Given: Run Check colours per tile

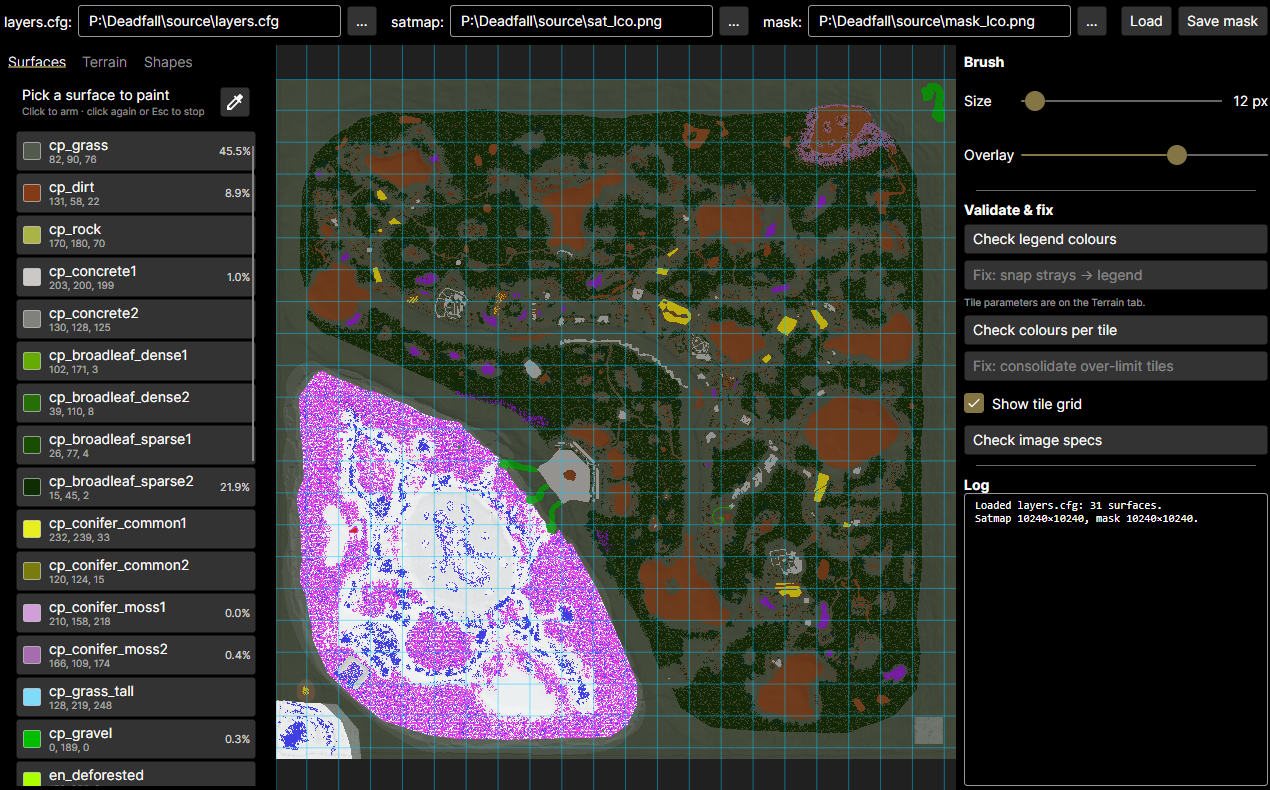Looking at the screenshot, I should click(1115, 330).
